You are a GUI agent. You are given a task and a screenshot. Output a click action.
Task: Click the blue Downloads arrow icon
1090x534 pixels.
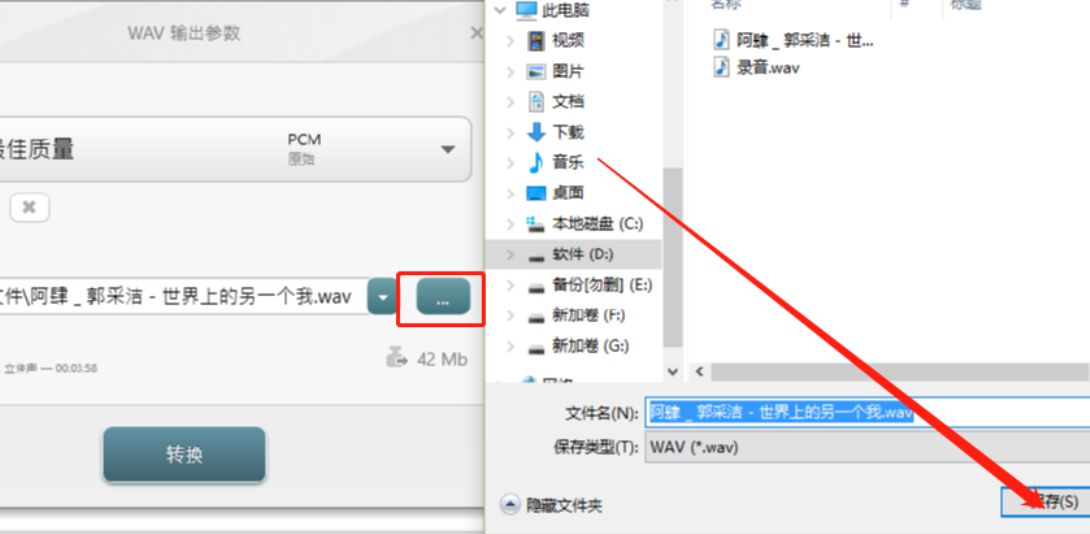[536, 132]
